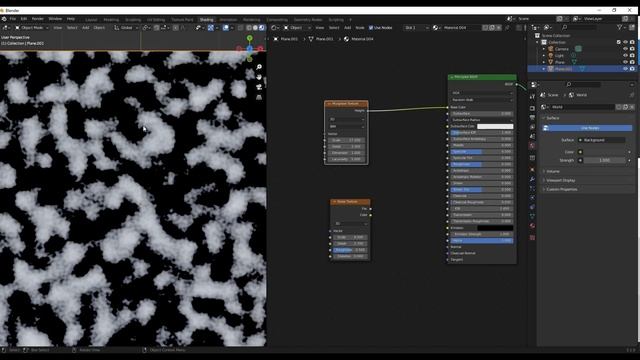Viewport: 640px width, 360px height.
Task: Toggle viewport overlays icon
Action: [225, 28]
